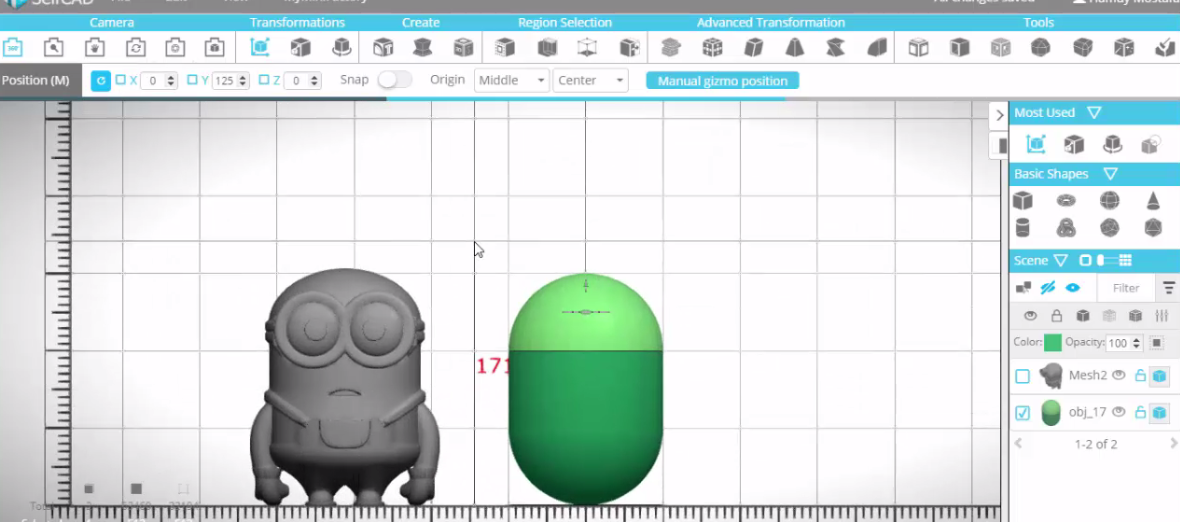Enable face region selection
This screenshot has width=1180, height=522.
505,47
